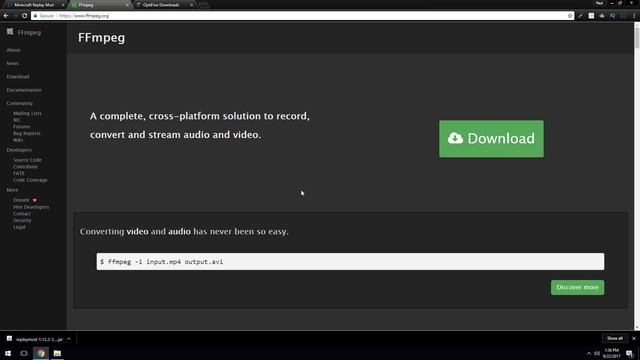
Task: Click Show all downloads
Action: [615, 338]
